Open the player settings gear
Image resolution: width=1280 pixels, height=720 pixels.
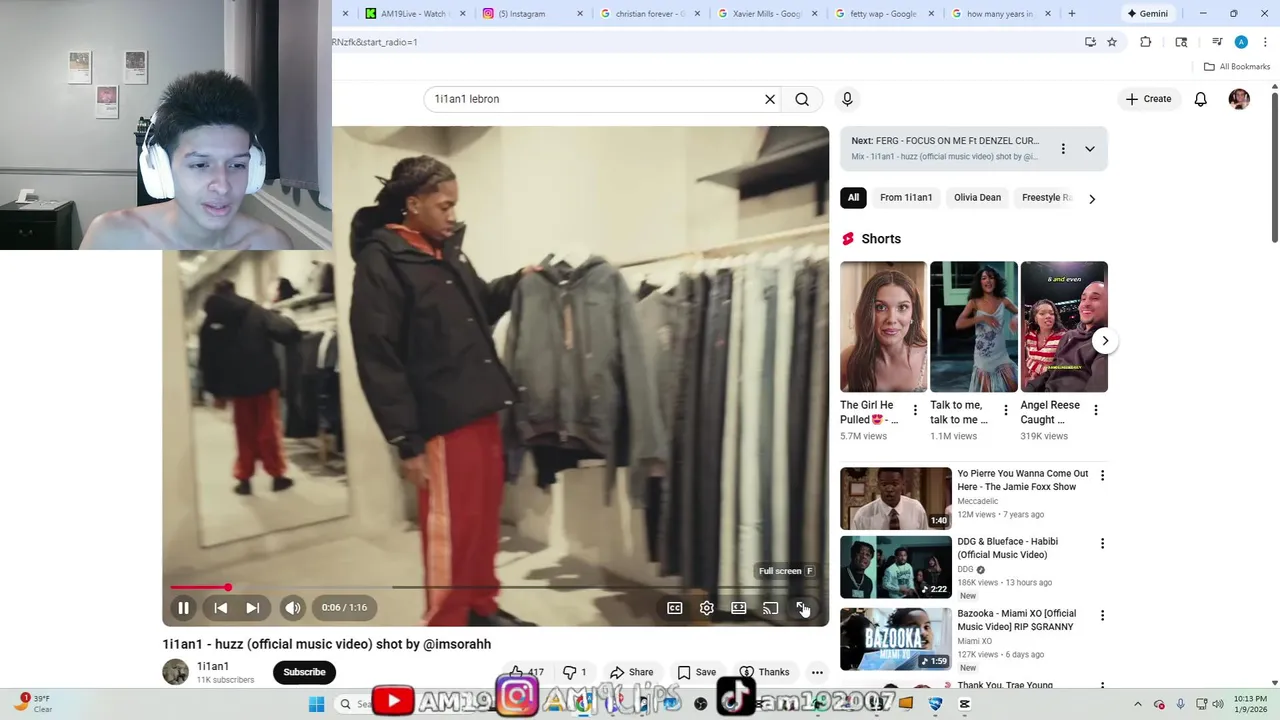[707, 608]
